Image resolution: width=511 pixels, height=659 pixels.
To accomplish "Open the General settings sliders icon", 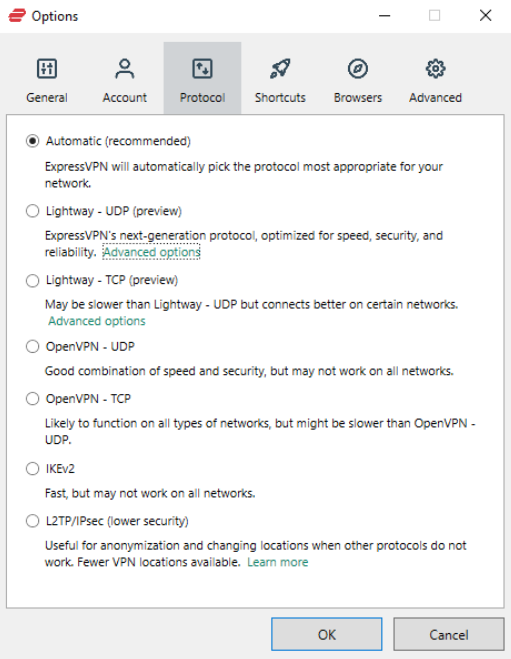I will click(47, 69).
